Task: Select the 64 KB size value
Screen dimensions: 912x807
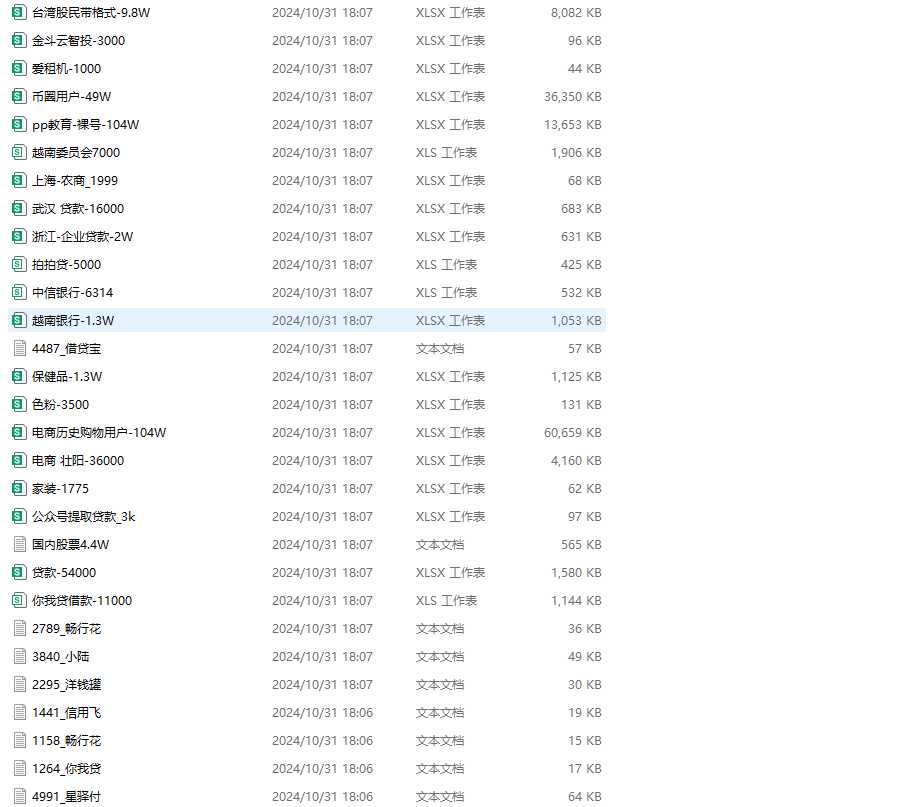Action: (x=585, y=797)
